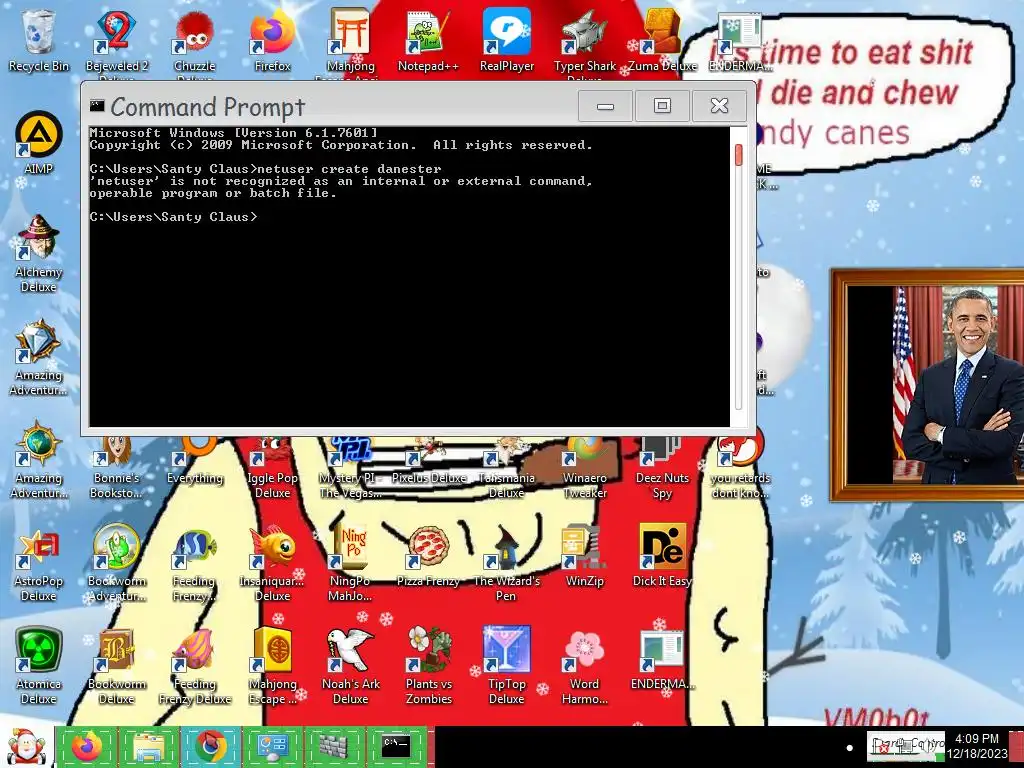The width and height of the screenshot is (1024, 768).
Task: Minimize the Command Prompt window
Action: click(x=605, y=105)
